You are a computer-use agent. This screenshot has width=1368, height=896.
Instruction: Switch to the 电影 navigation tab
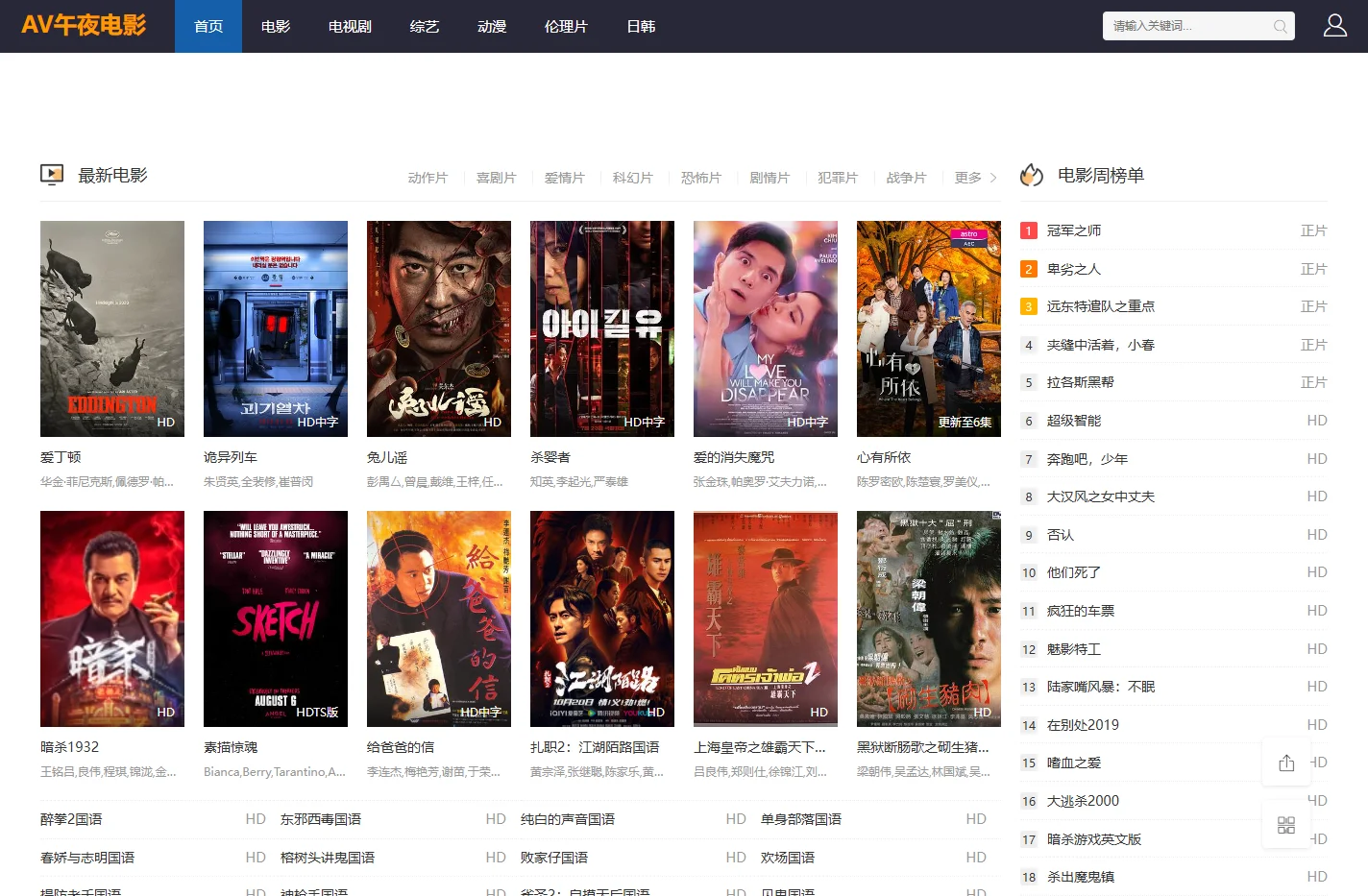pyautogui.click(x=276, y=26)
